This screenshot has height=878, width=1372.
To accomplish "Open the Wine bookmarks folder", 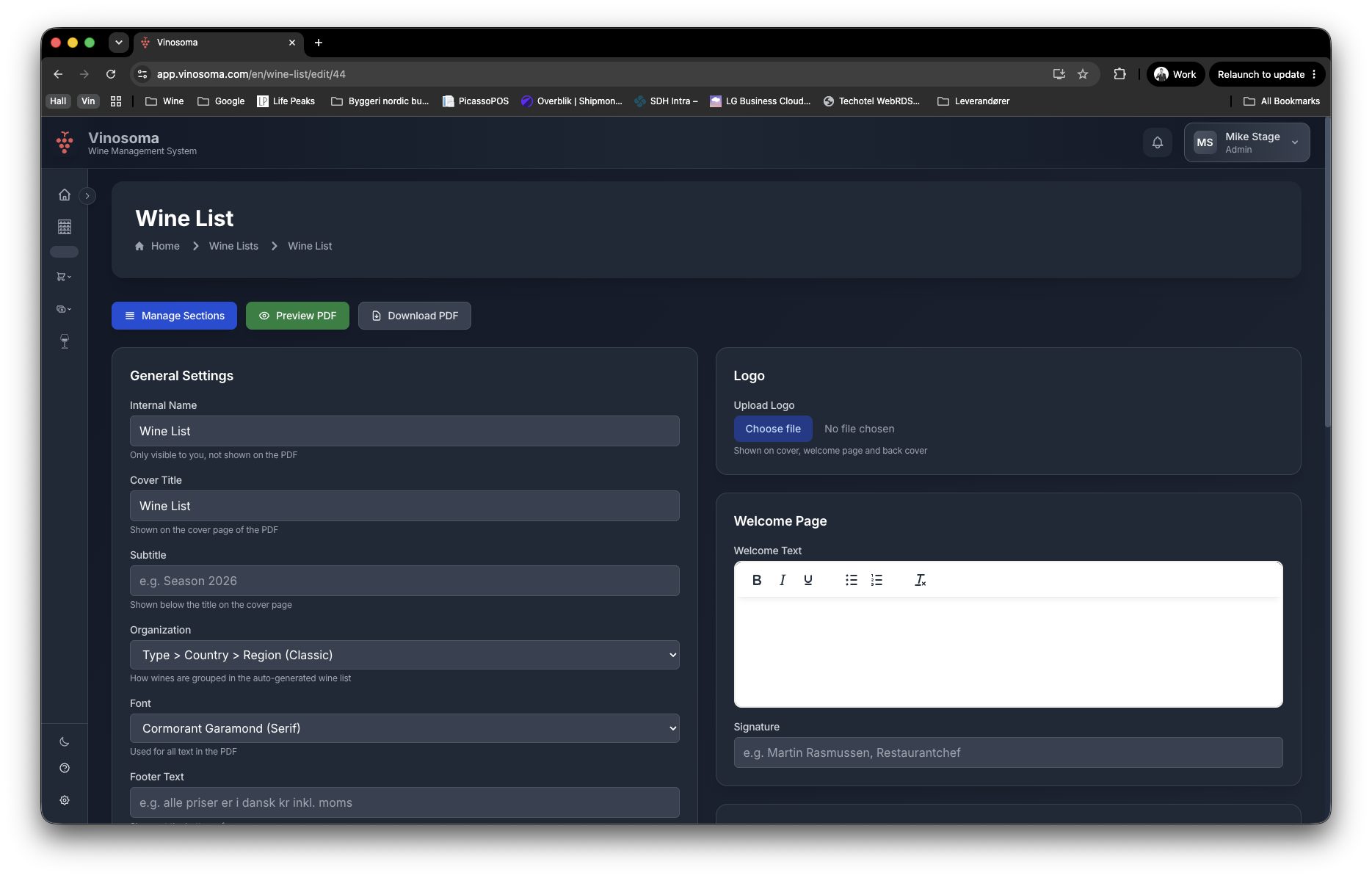I will [x=164, y=101].
